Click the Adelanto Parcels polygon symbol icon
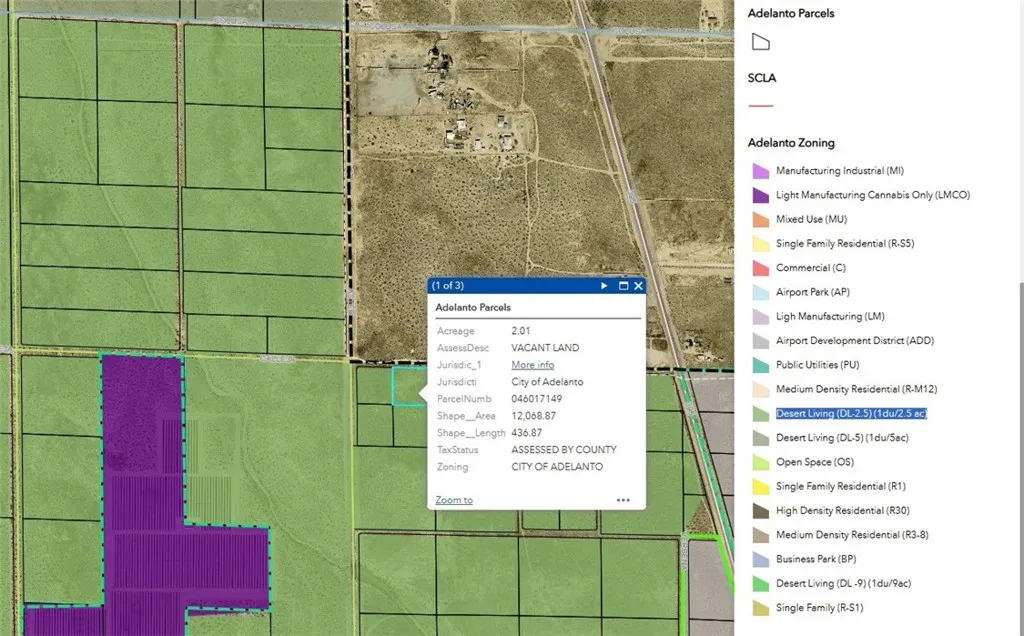This screenshot has width=1024, height=636. (761, 42)
